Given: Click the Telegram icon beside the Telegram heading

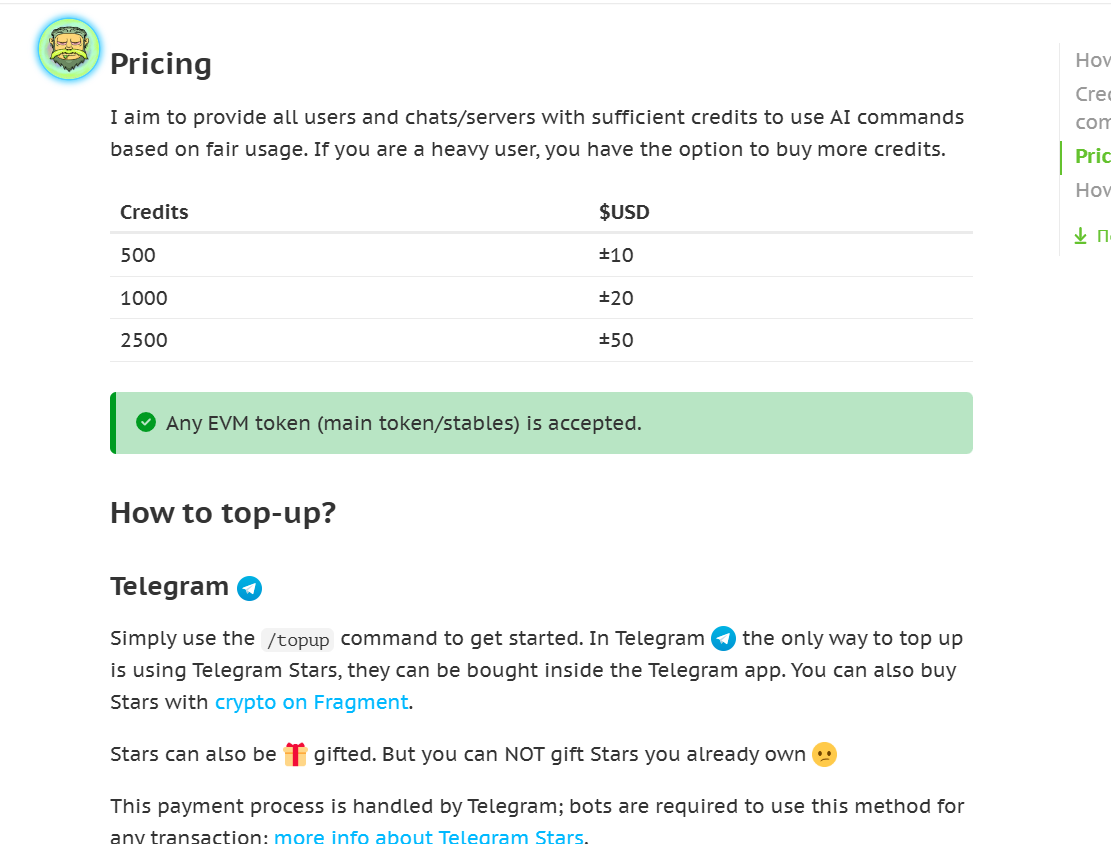Looking at the screenshot, I should pyautogui.click(x=250, y=588).
